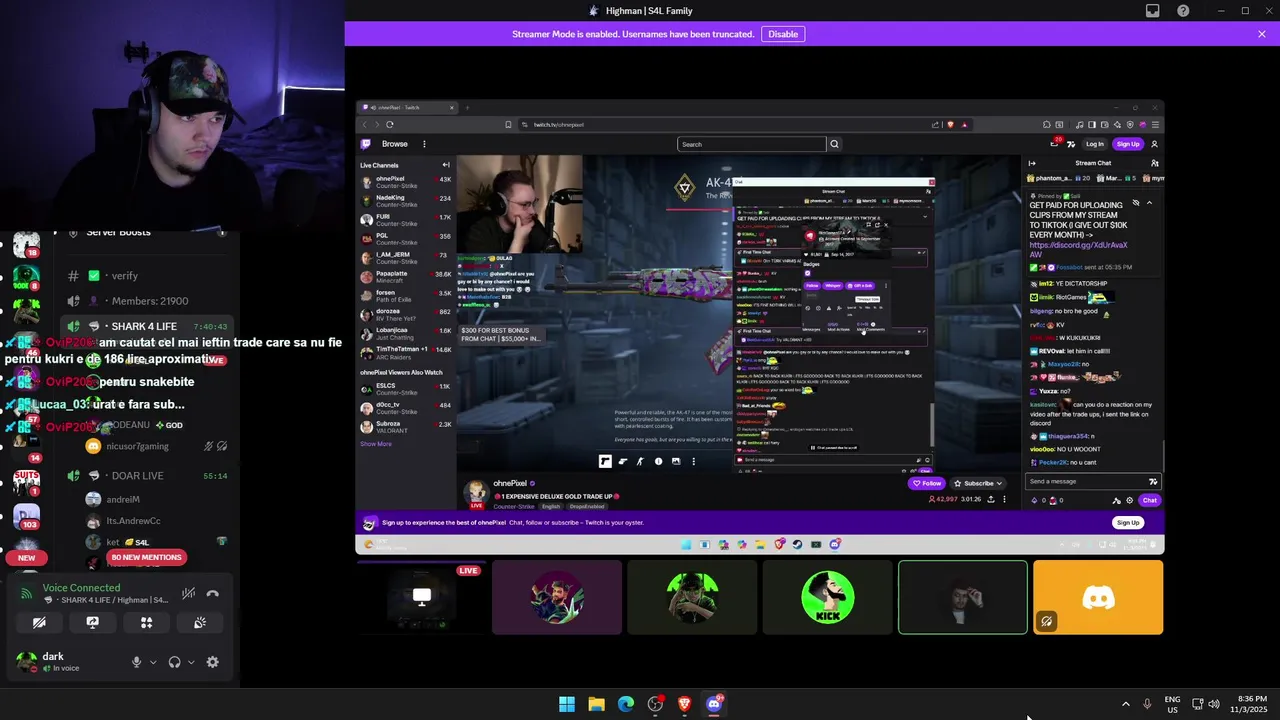Select the green-outlined webcam participant tile
This screenshot has height=720, width=1280.
coord(962,597)
